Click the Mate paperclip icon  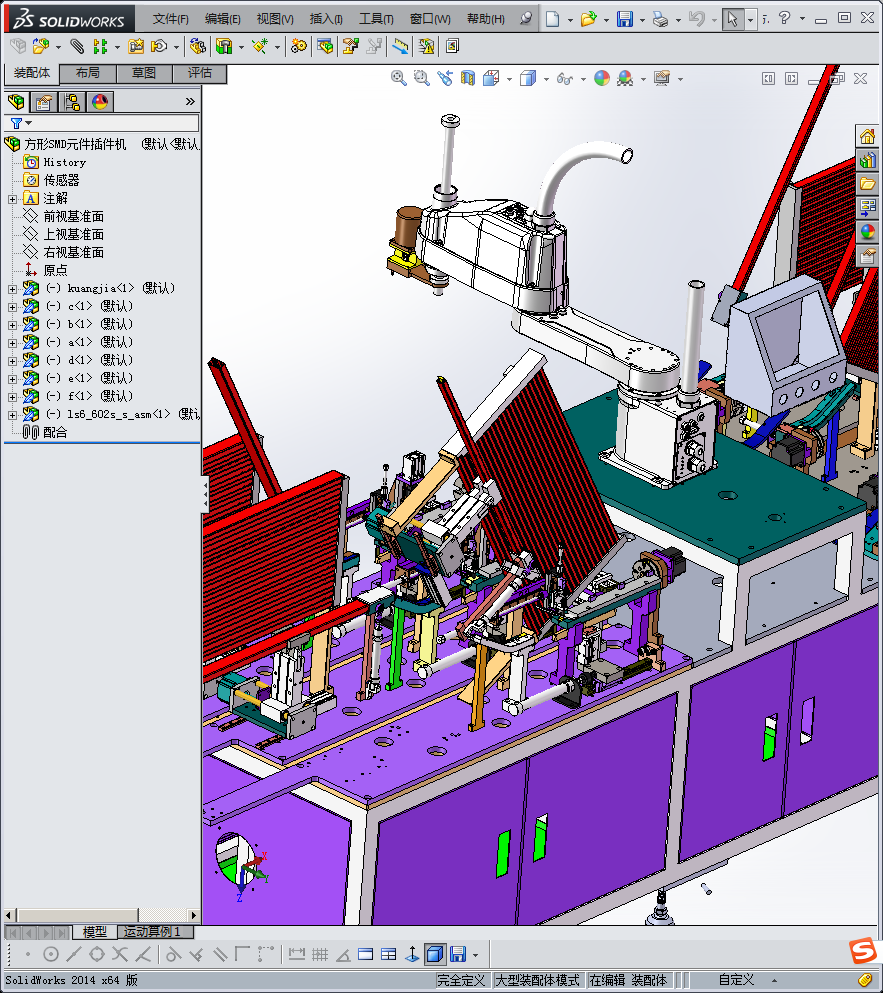(77, 46)
